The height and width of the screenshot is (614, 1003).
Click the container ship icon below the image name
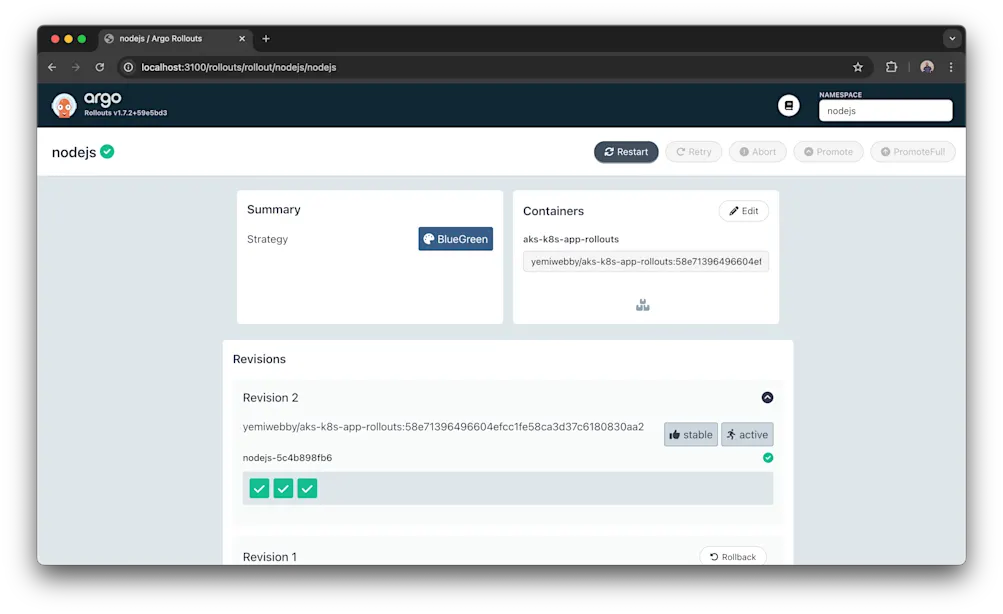click(641, 304)
